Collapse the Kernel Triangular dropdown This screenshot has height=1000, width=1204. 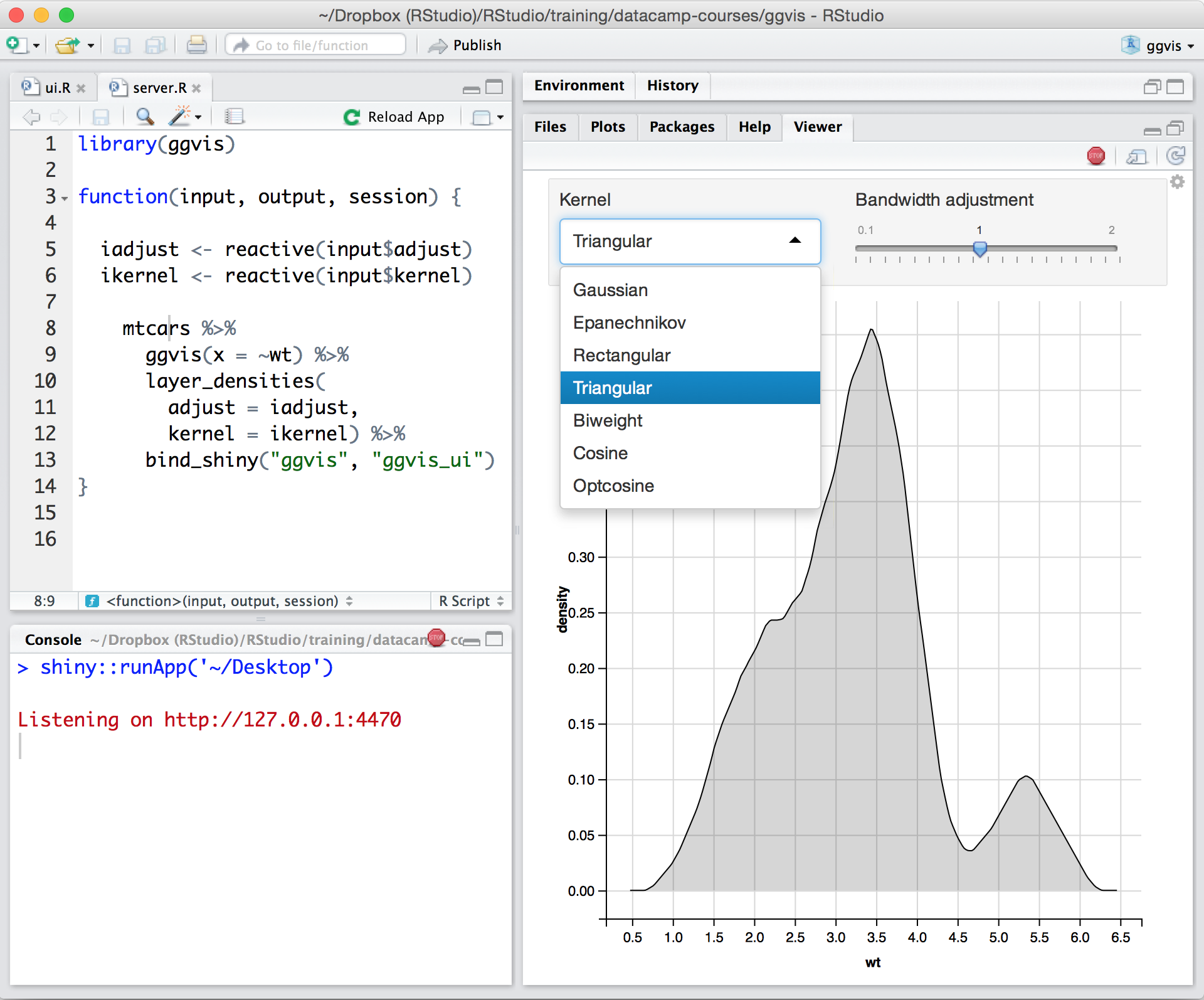[x=795, y=241]
